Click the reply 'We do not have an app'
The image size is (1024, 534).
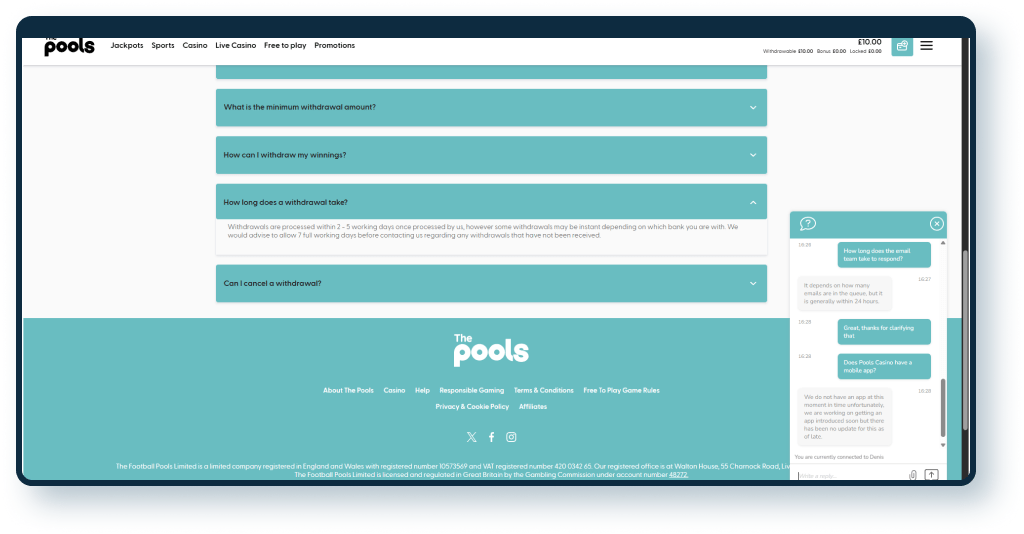(x=844, y=416)
